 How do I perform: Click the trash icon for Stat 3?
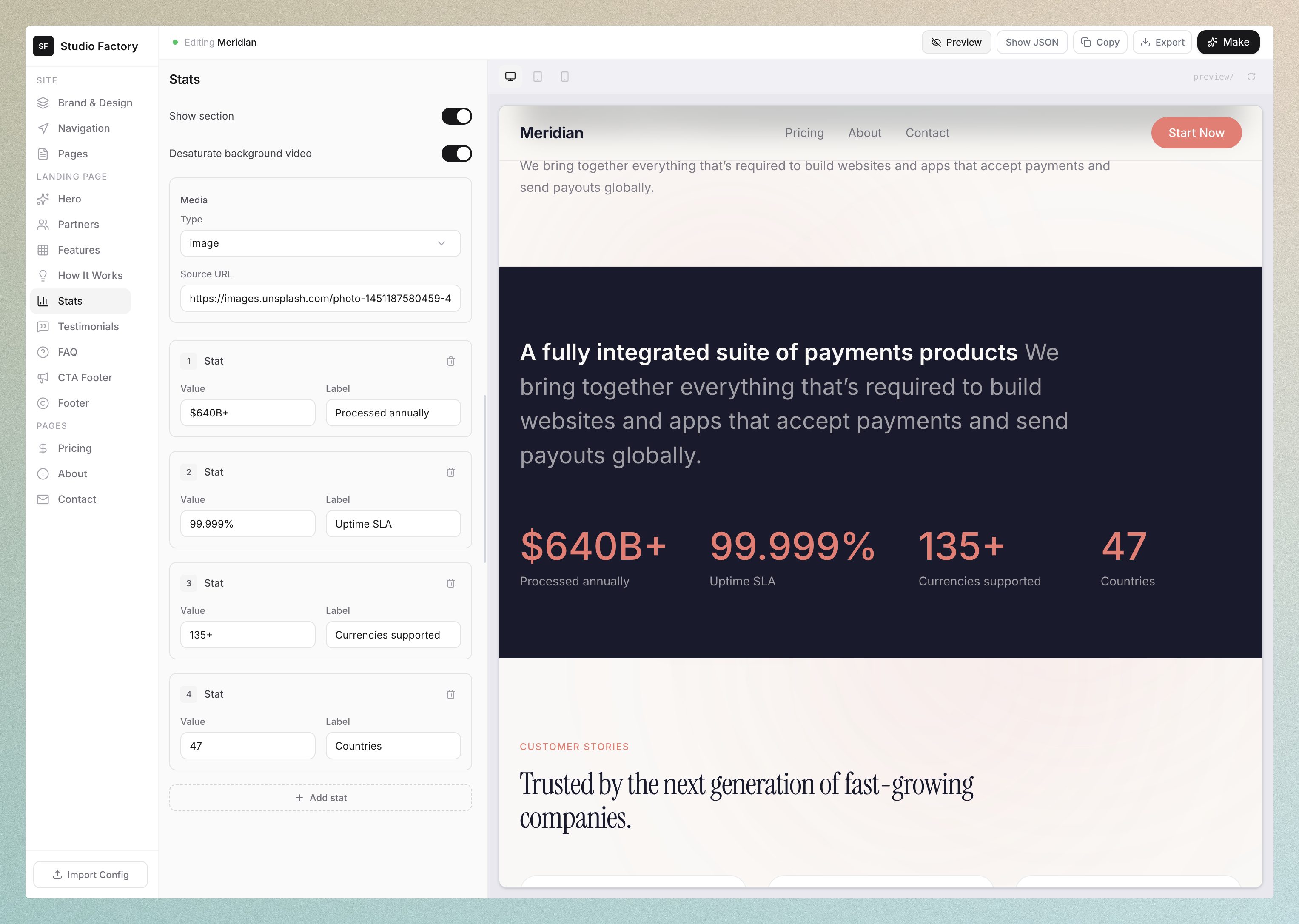(450, 583)
